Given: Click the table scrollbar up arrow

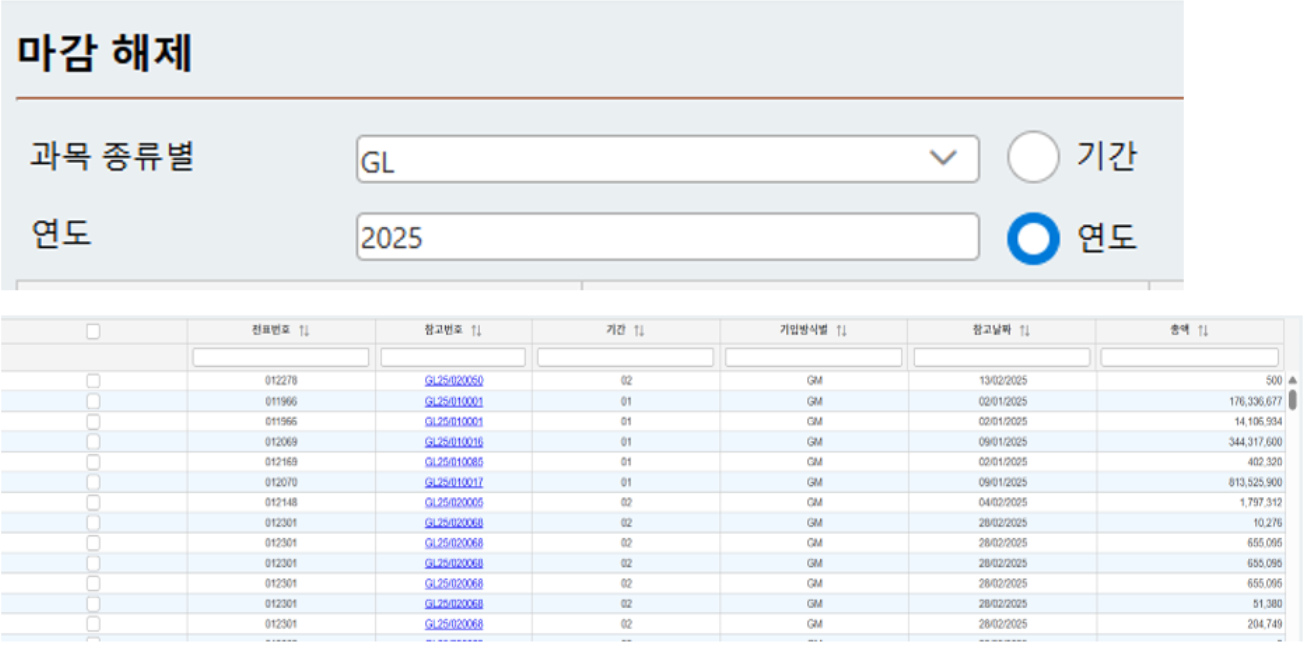Looking at the screenshot, I should tap(1292, 381).
